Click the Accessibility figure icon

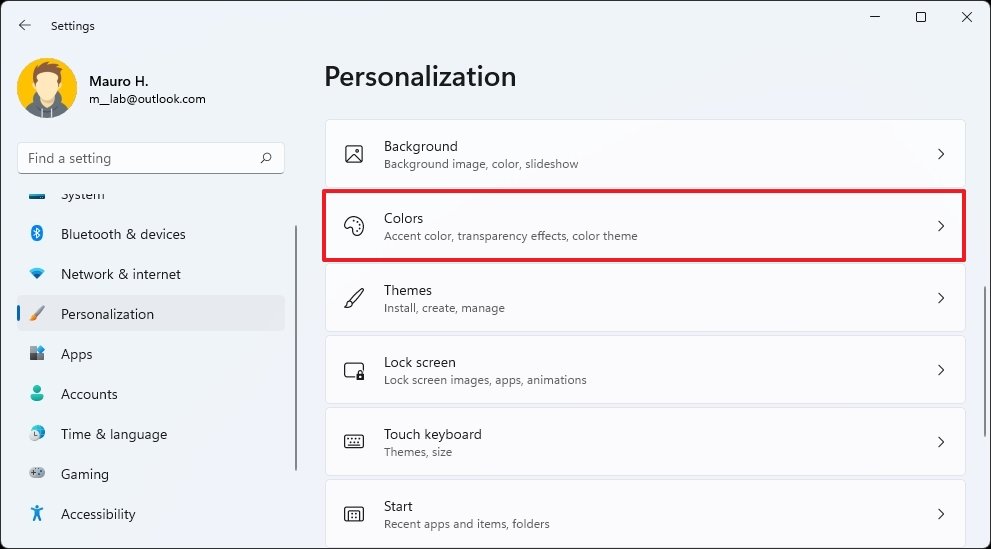tap(37, 513)
